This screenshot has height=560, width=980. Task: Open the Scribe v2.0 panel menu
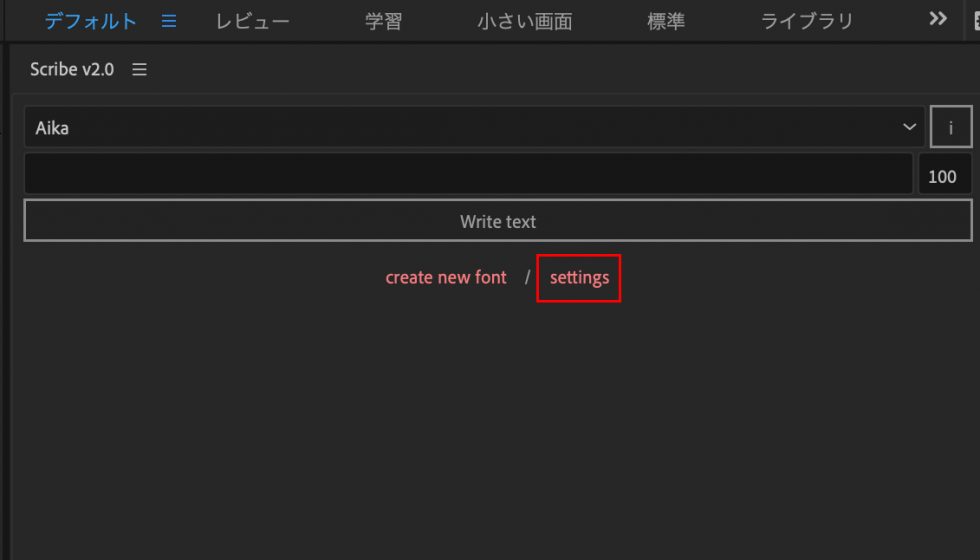coord(139,69)
